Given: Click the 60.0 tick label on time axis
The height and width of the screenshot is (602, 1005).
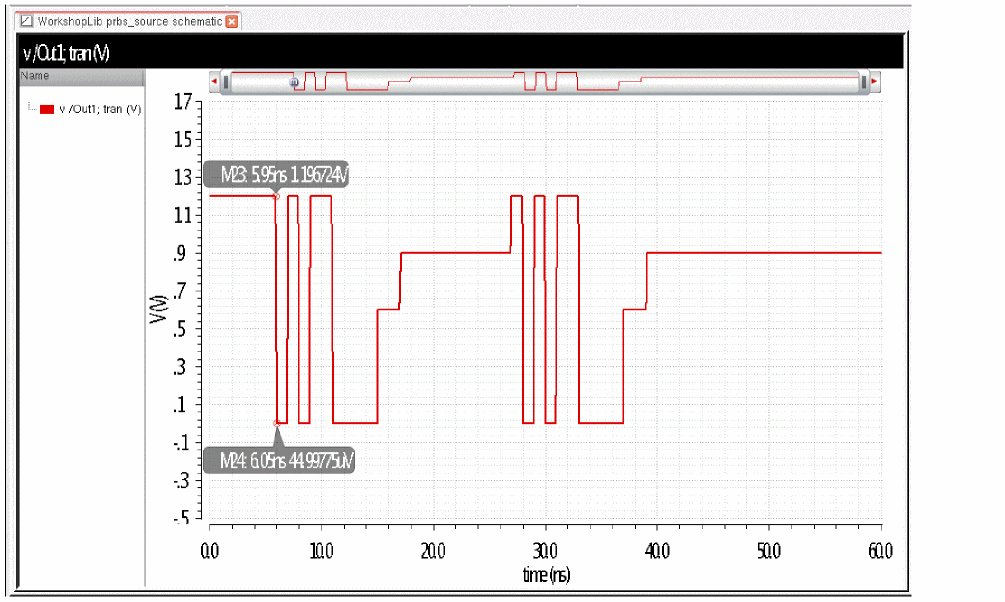Looking at the screenshot, I should tap(880, 550).
